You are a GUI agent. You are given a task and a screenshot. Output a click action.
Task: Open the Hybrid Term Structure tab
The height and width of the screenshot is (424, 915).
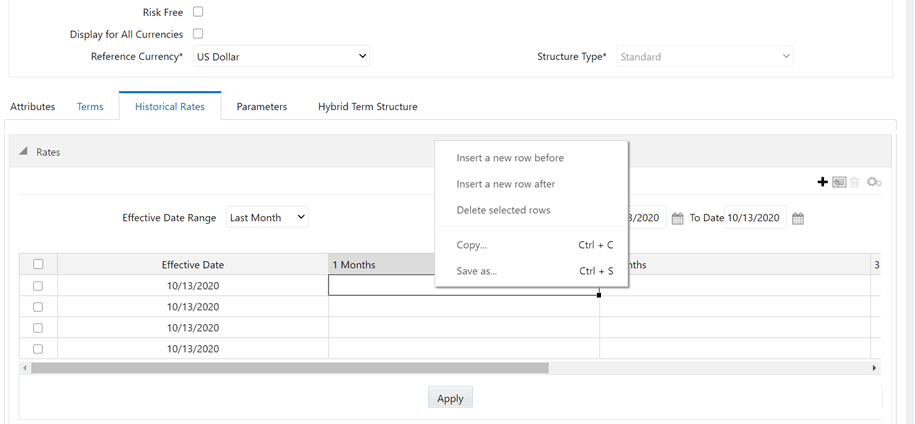(368, 107)
